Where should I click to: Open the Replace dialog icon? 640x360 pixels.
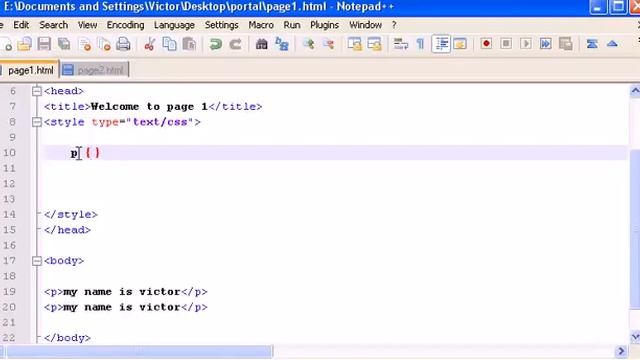[x=282, y=44]
